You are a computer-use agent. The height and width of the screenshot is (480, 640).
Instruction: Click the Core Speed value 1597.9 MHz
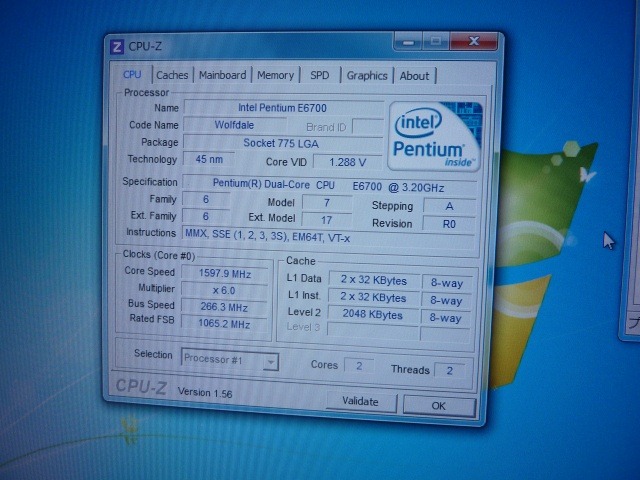tap(224, 273)
